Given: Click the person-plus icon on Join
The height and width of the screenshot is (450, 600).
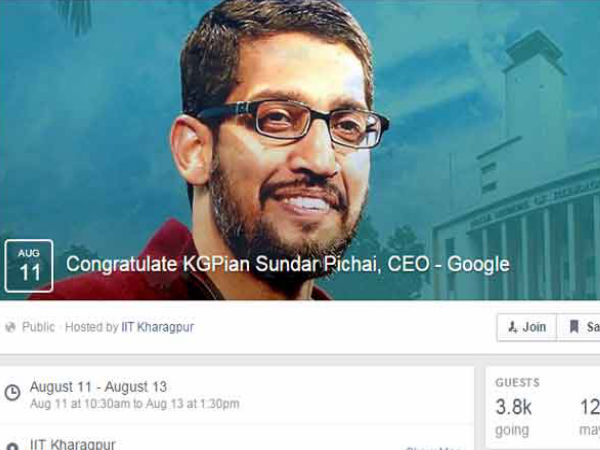Looking at the screenshot, I should (513, 327).
